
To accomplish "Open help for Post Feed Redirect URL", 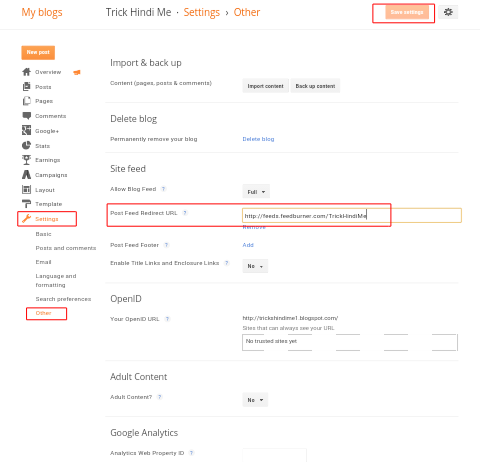I will coord(185,213).
